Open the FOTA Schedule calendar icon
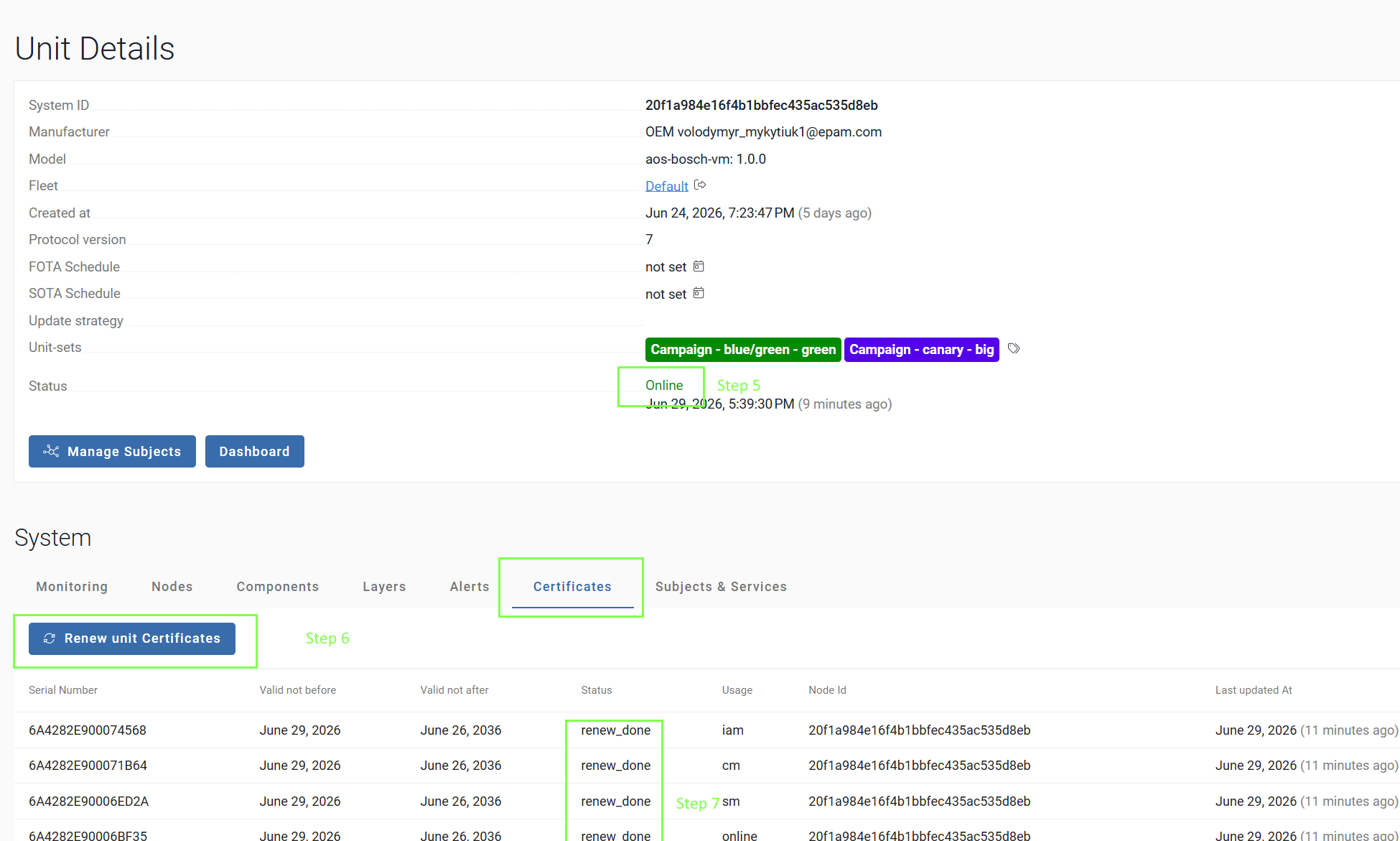Viewport: 1400px width, 841px height. [x=699, y=266]
